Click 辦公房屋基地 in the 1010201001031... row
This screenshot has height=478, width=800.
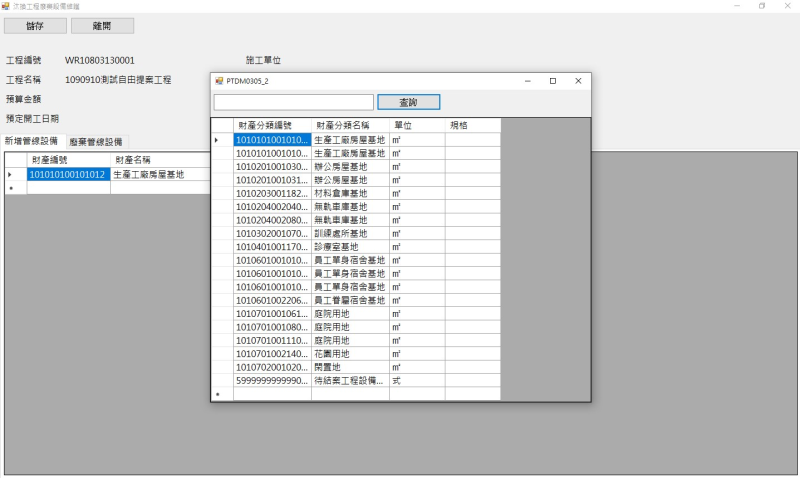pyautogui.click(x=350, y=180)
